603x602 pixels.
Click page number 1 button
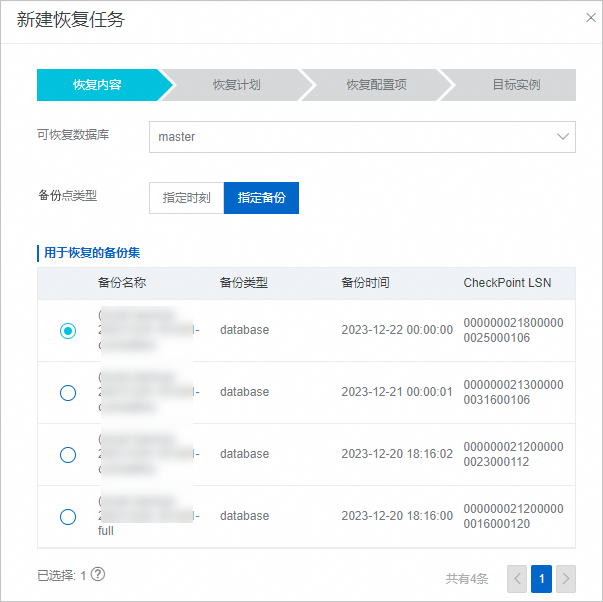(541, 578)
